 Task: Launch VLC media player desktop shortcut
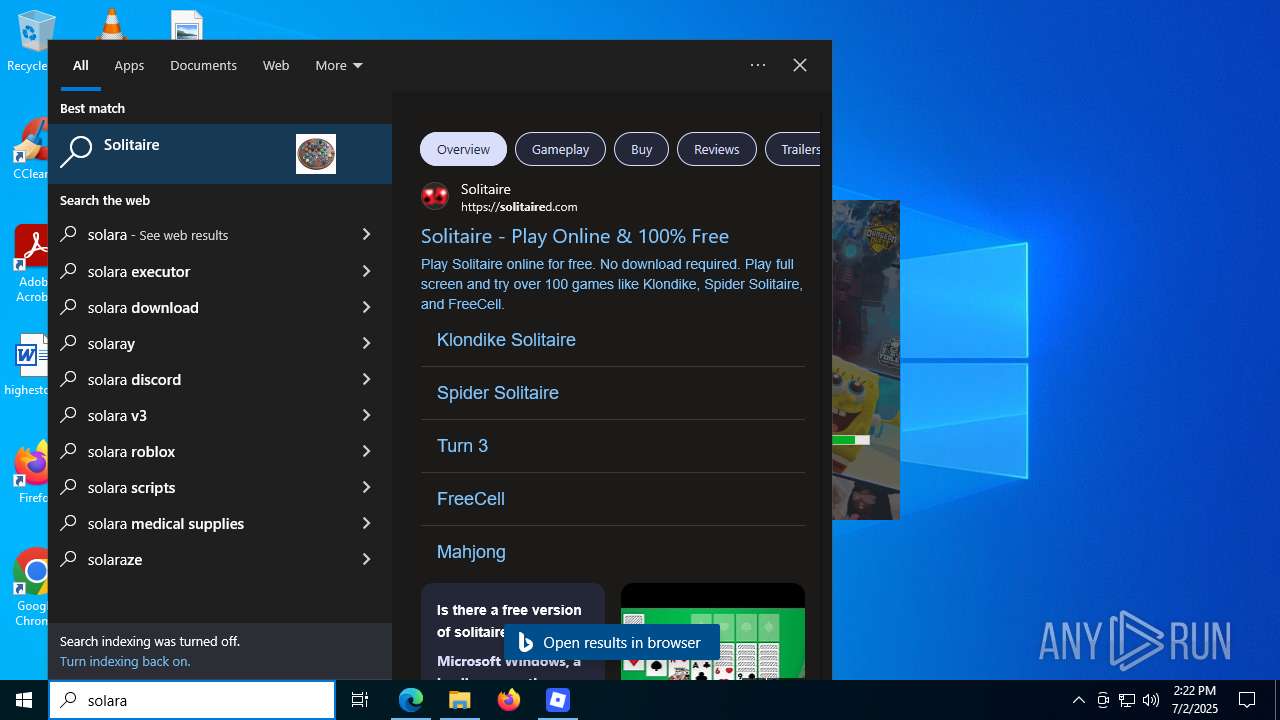[111, 24]
